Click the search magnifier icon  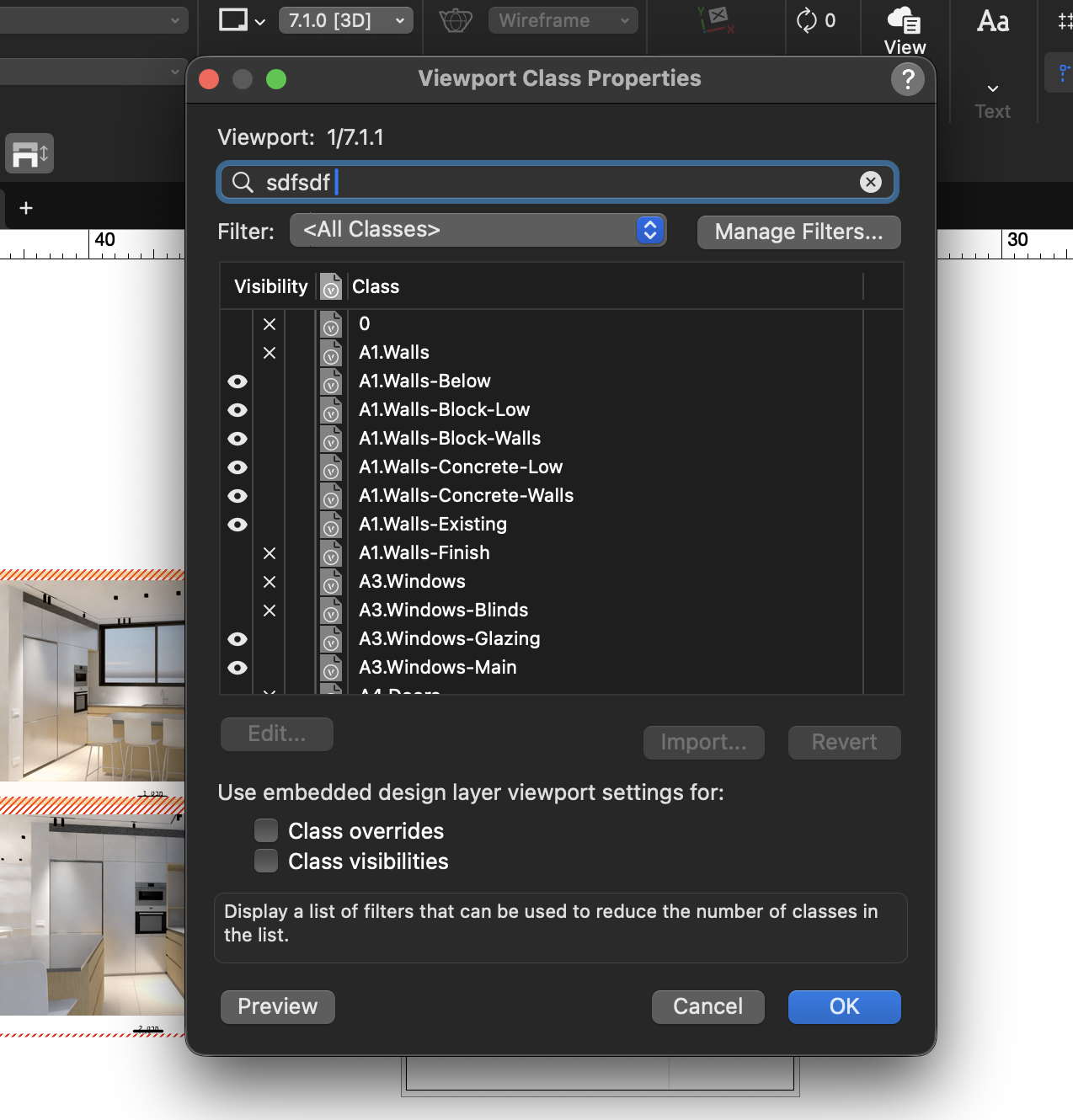coord(243,182)
